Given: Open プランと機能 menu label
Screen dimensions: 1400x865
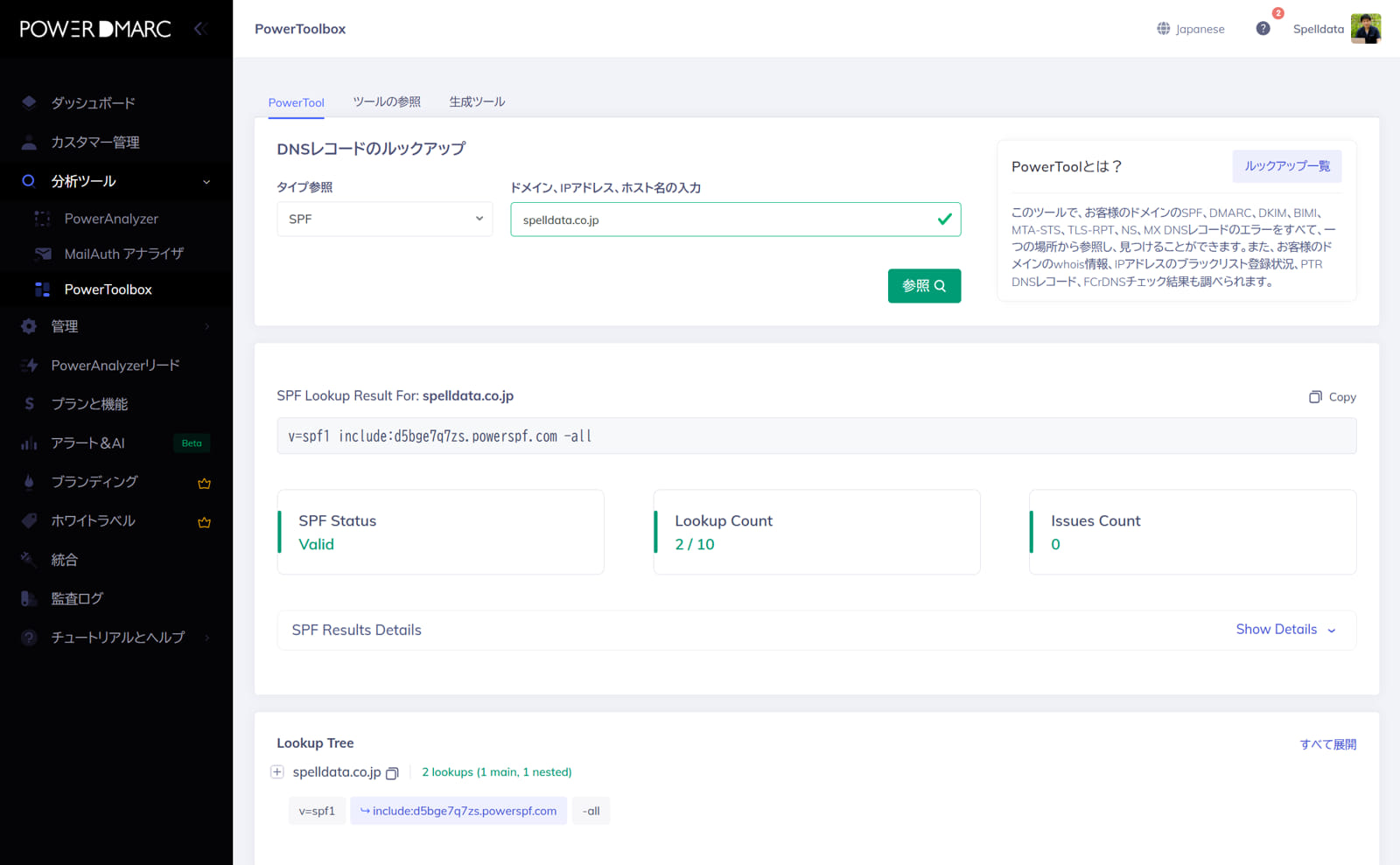Looking at the screenshot, I should coord(89,403).
